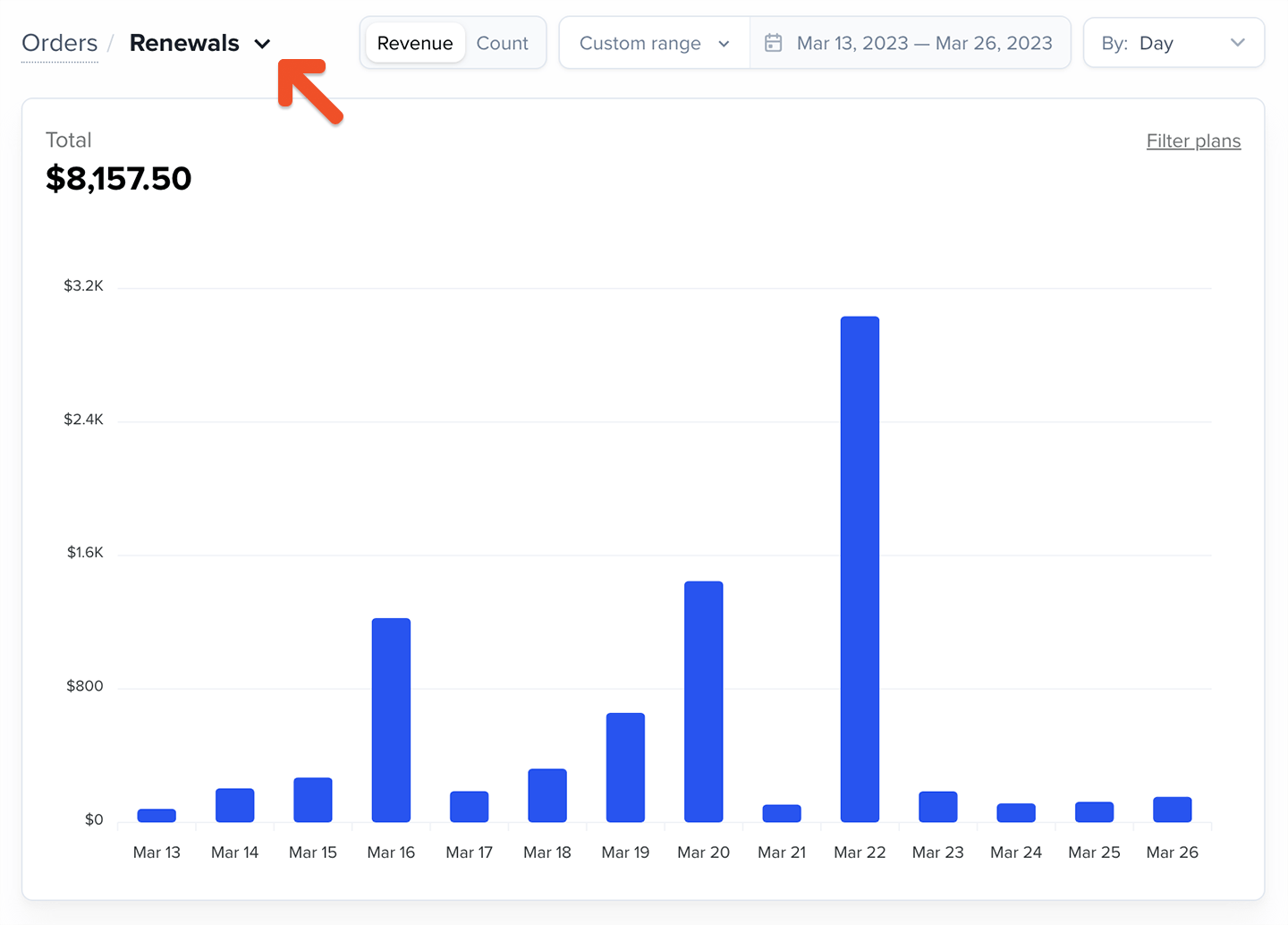Screen dimensions: 1288x925
Task: Click the calendar icon in date field
Action: coord(774,43)
